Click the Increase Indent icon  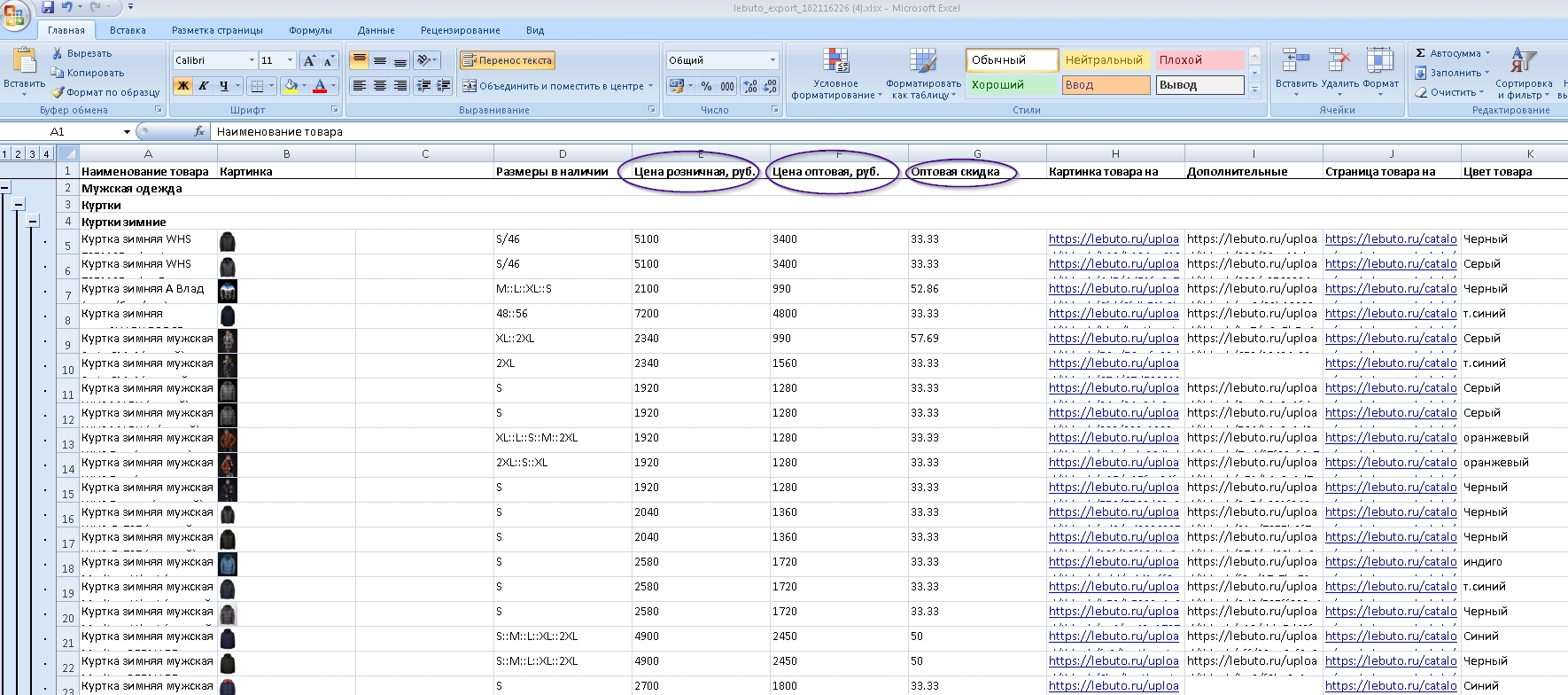point(444,86)
